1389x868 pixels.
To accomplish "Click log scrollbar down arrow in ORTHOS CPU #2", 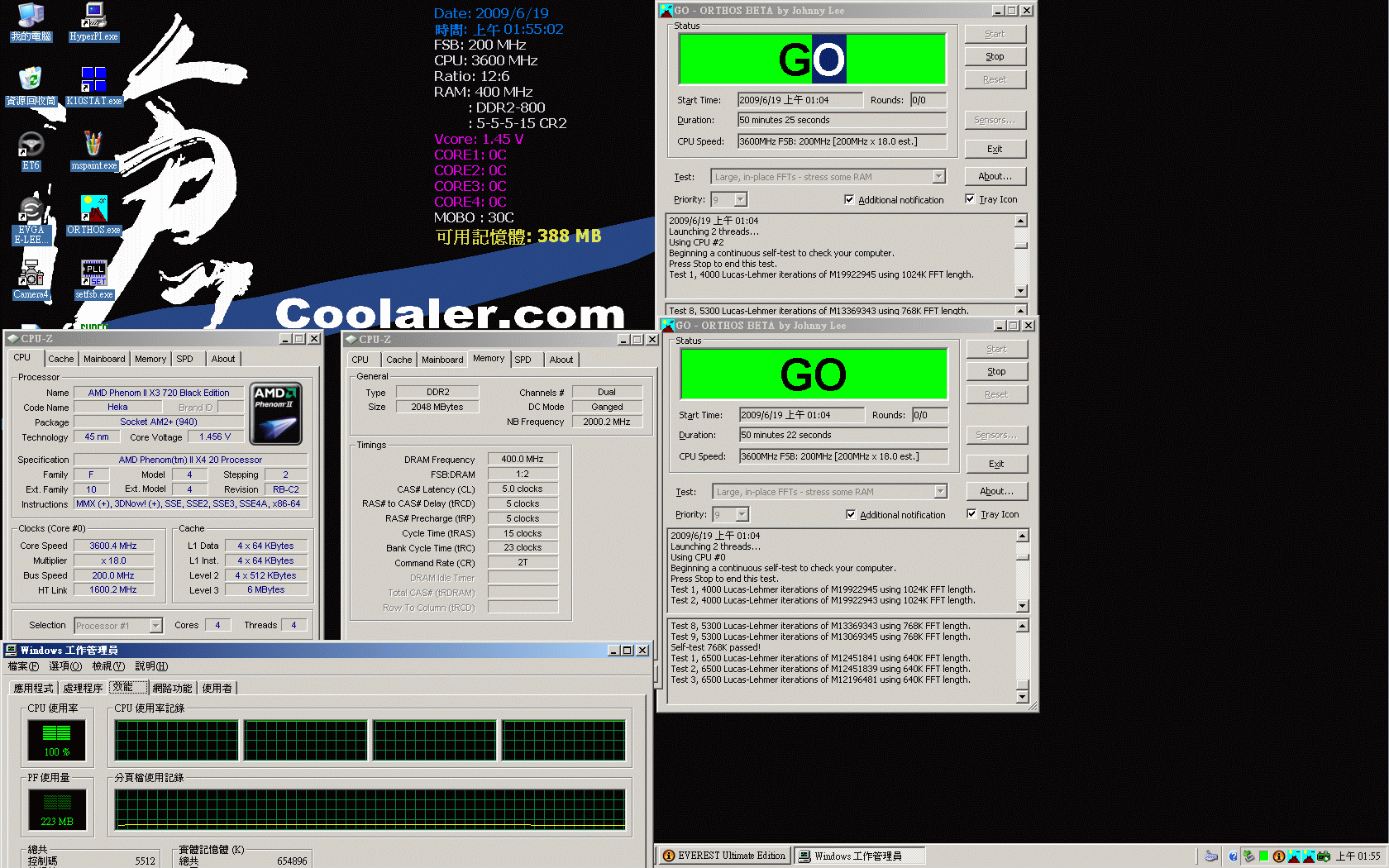I will (1021, 291).
